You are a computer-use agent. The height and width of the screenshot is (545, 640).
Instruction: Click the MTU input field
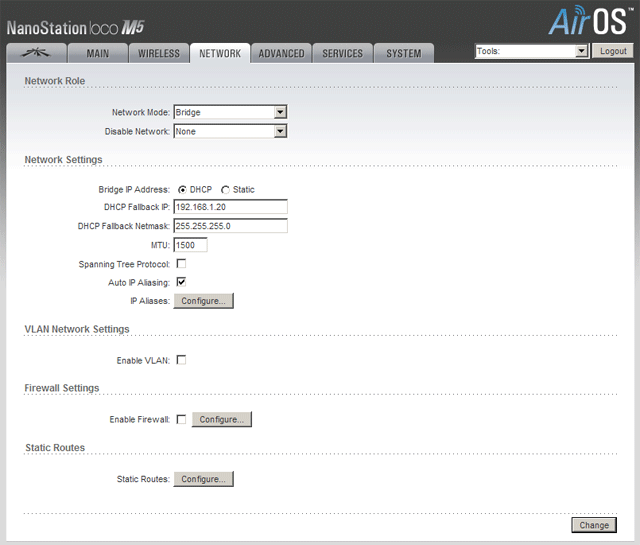pyautogui.click(x=191, y=245)
